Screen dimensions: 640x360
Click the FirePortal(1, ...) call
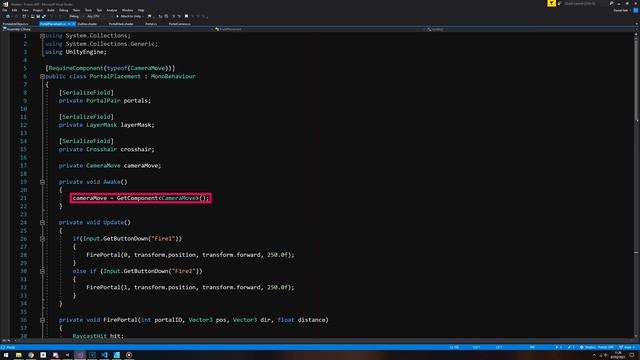(x=190, y=287)
